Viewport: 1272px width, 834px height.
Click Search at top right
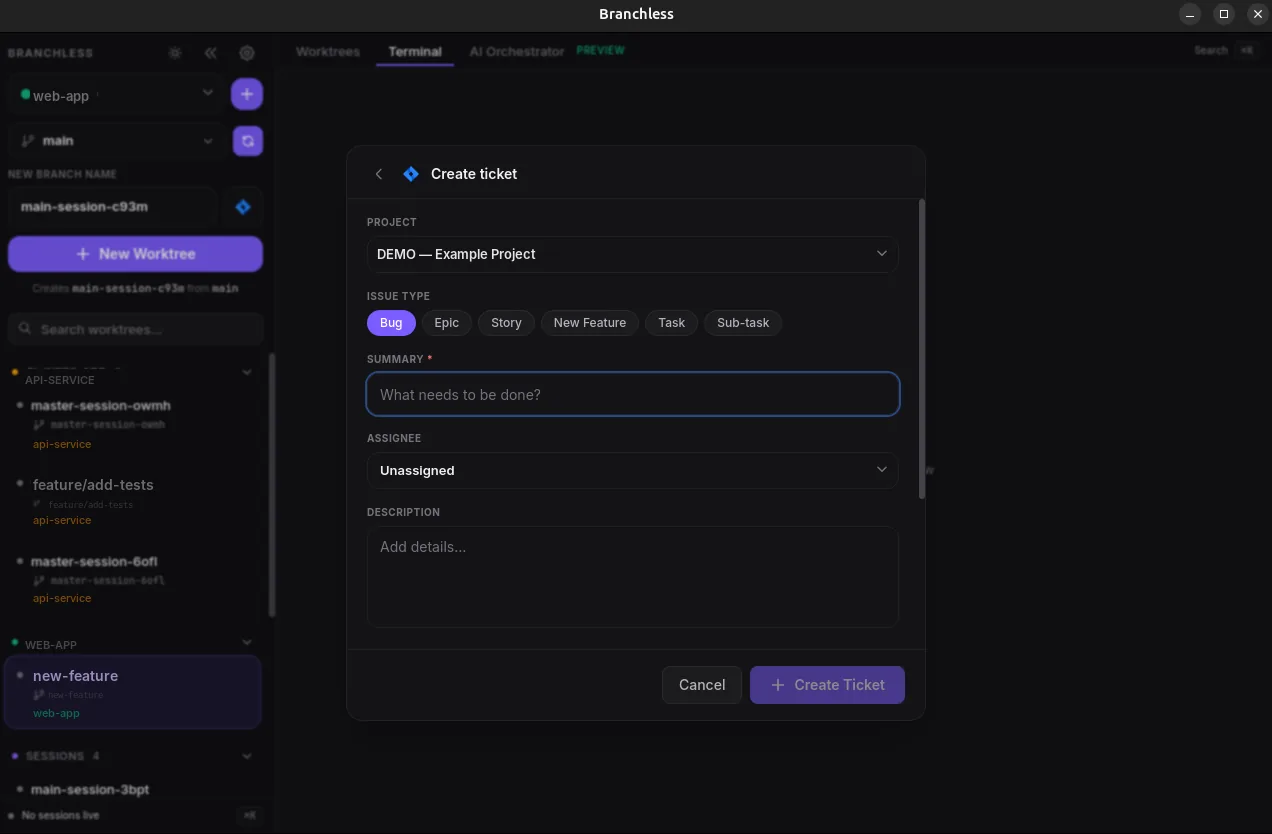click(1211, 50)
